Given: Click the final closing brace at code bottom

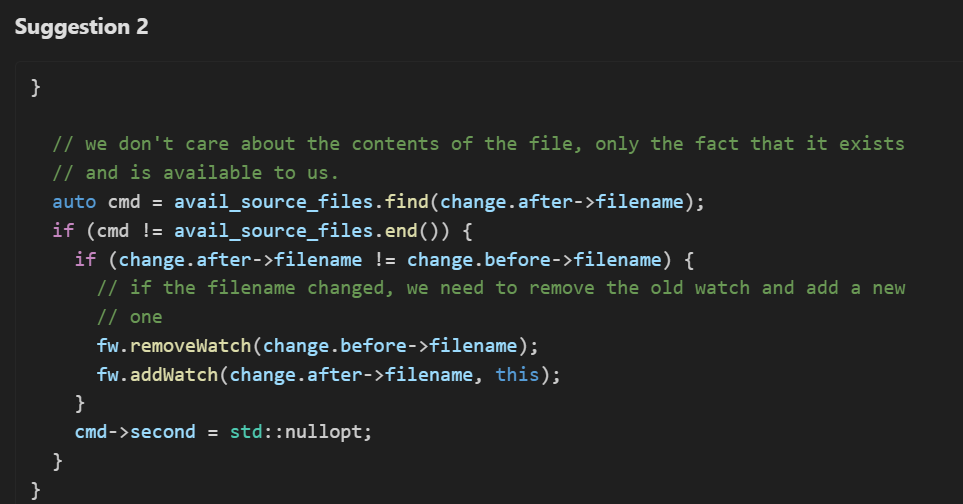Looking at the screenshot, I should tap(36, 490).
